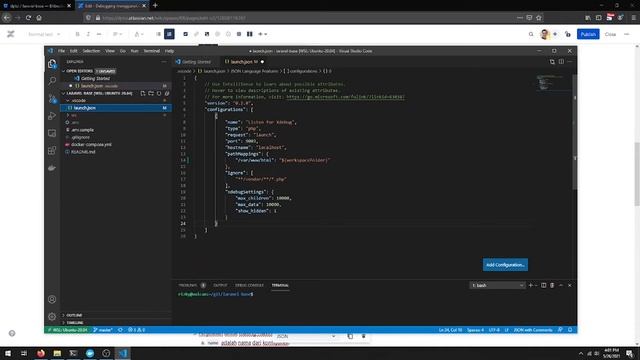
Task: Open the Terminal menu in VS Code
Action: coord(151,51)
